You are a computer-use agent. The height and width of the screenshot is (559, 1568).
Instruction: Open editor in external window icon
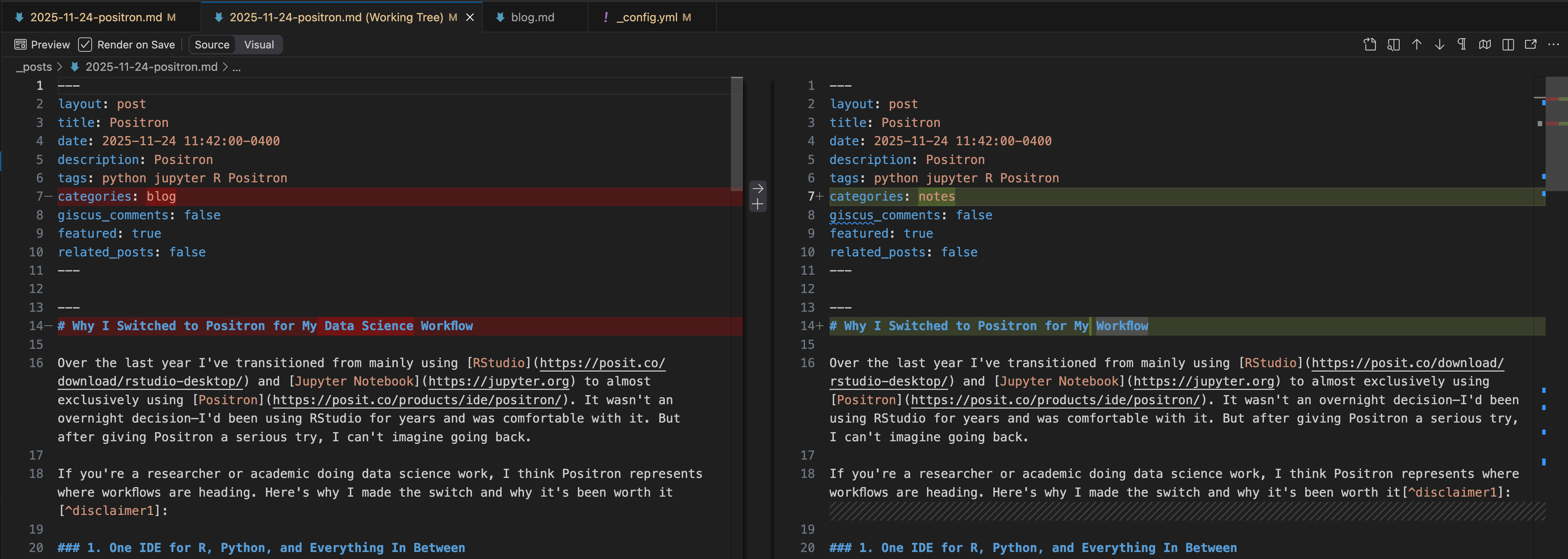(x=1530, y=44)
